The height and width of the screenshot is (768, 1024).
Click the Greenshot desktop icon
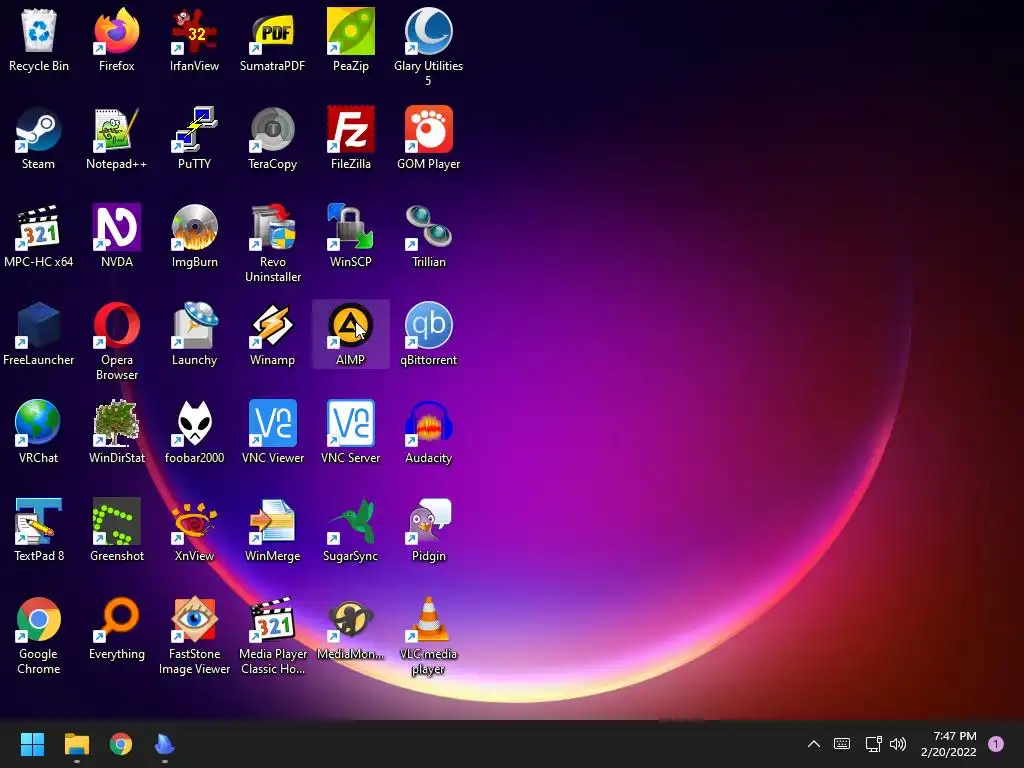(116, 521)
